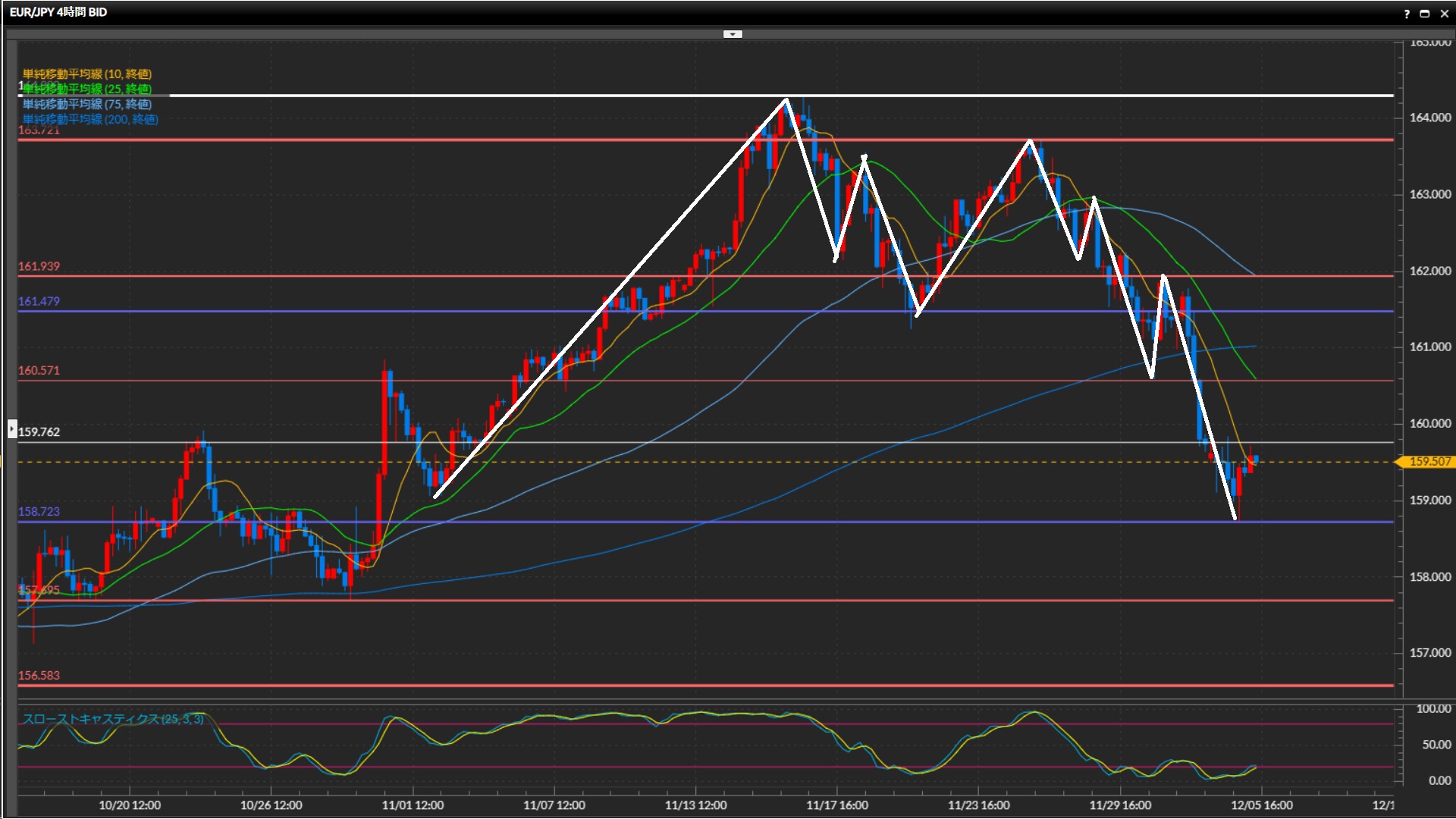Select the green SMA (25, 終値) indicator label
Image resolution: width=1456 pixels, height=819 pixels.
tap(86, 89)
